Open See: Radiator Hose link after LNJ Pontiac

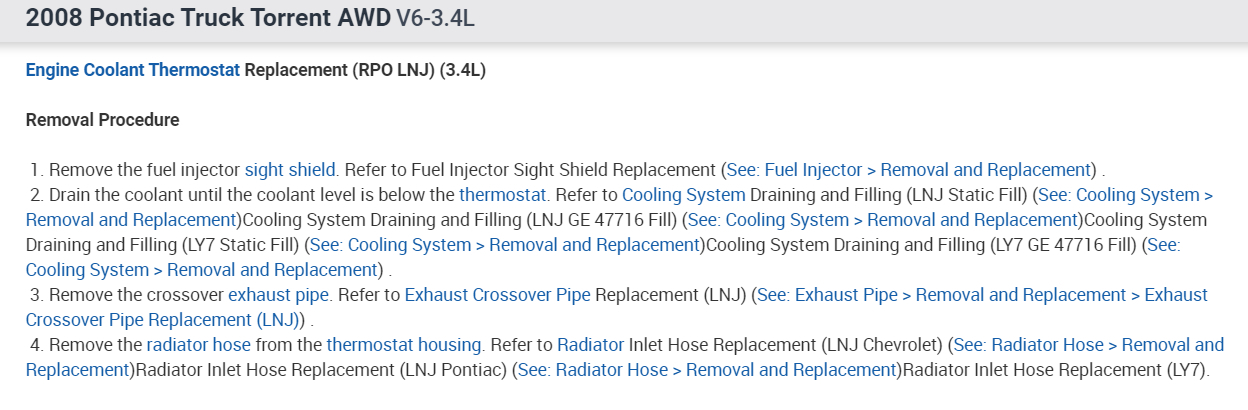coord(705,370)
